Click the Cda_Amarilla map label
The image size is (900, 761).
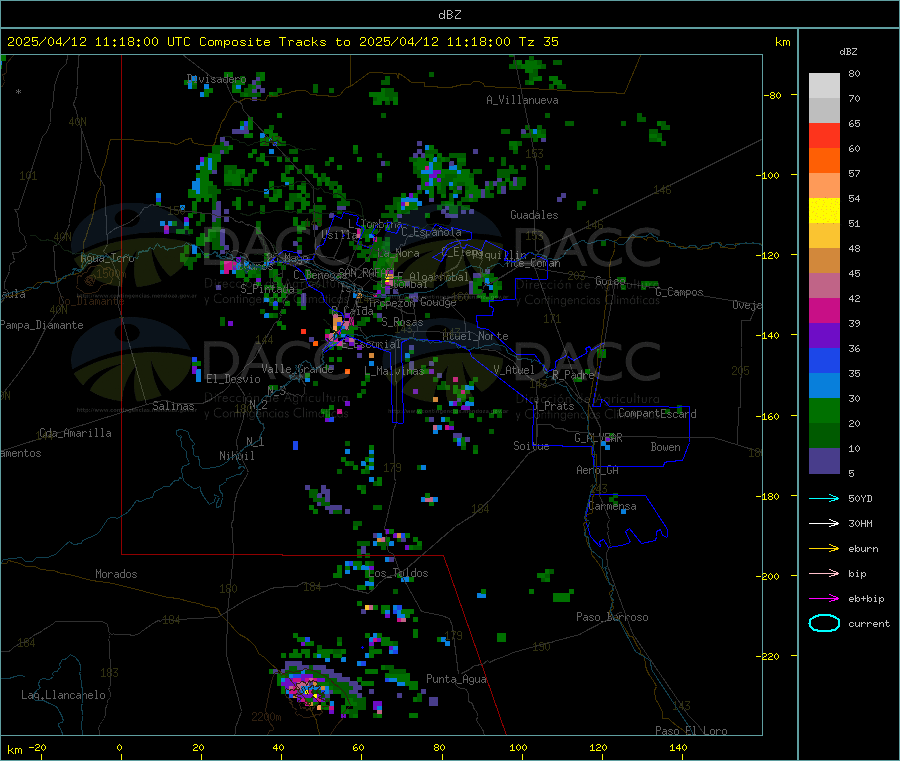pyautogui.click(x=75, y=433)
